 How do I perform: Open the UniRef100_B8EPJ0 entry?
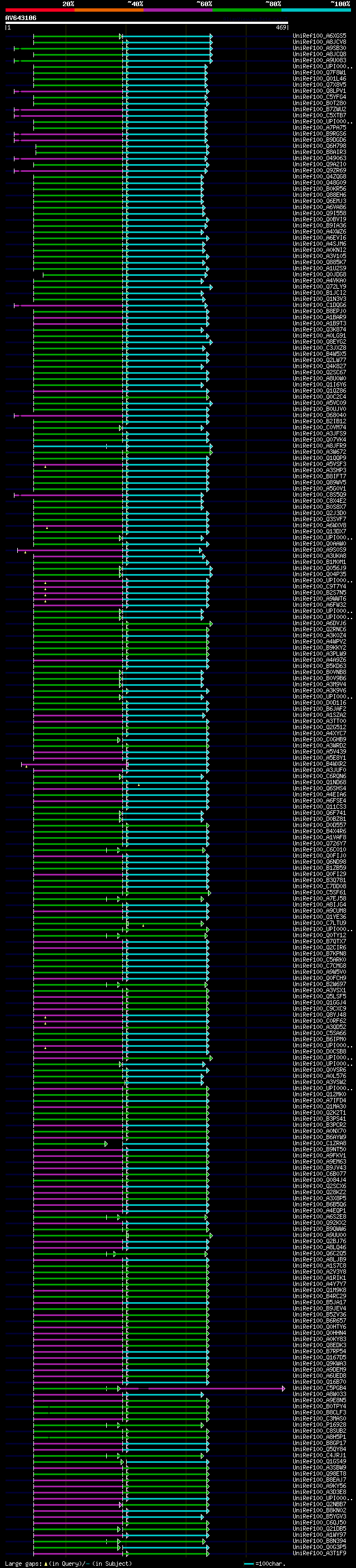pos(319,311)
